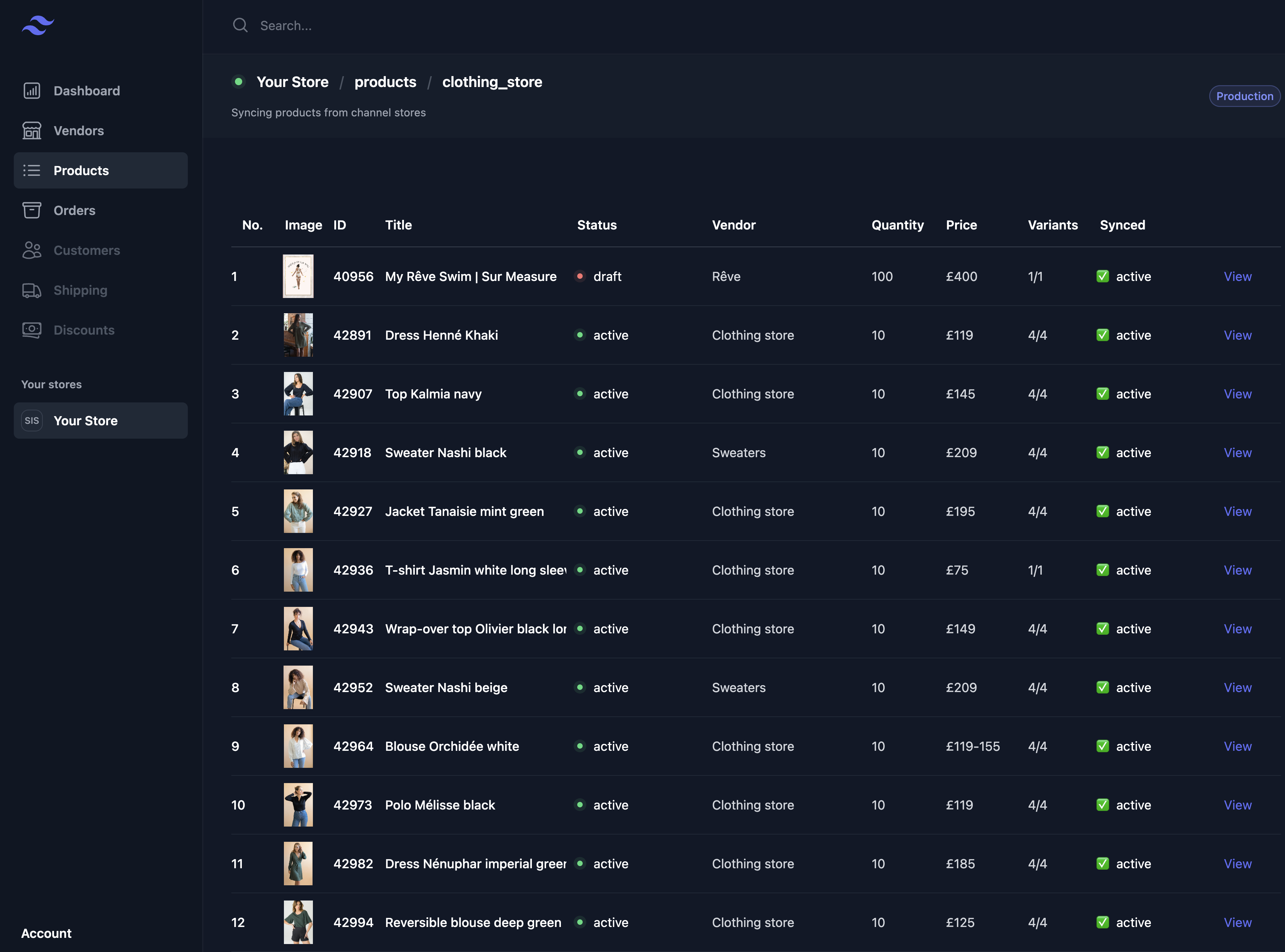The image size is (1285, 952).
Task: Click the Orders archive box icon
Action: (32, 210)
